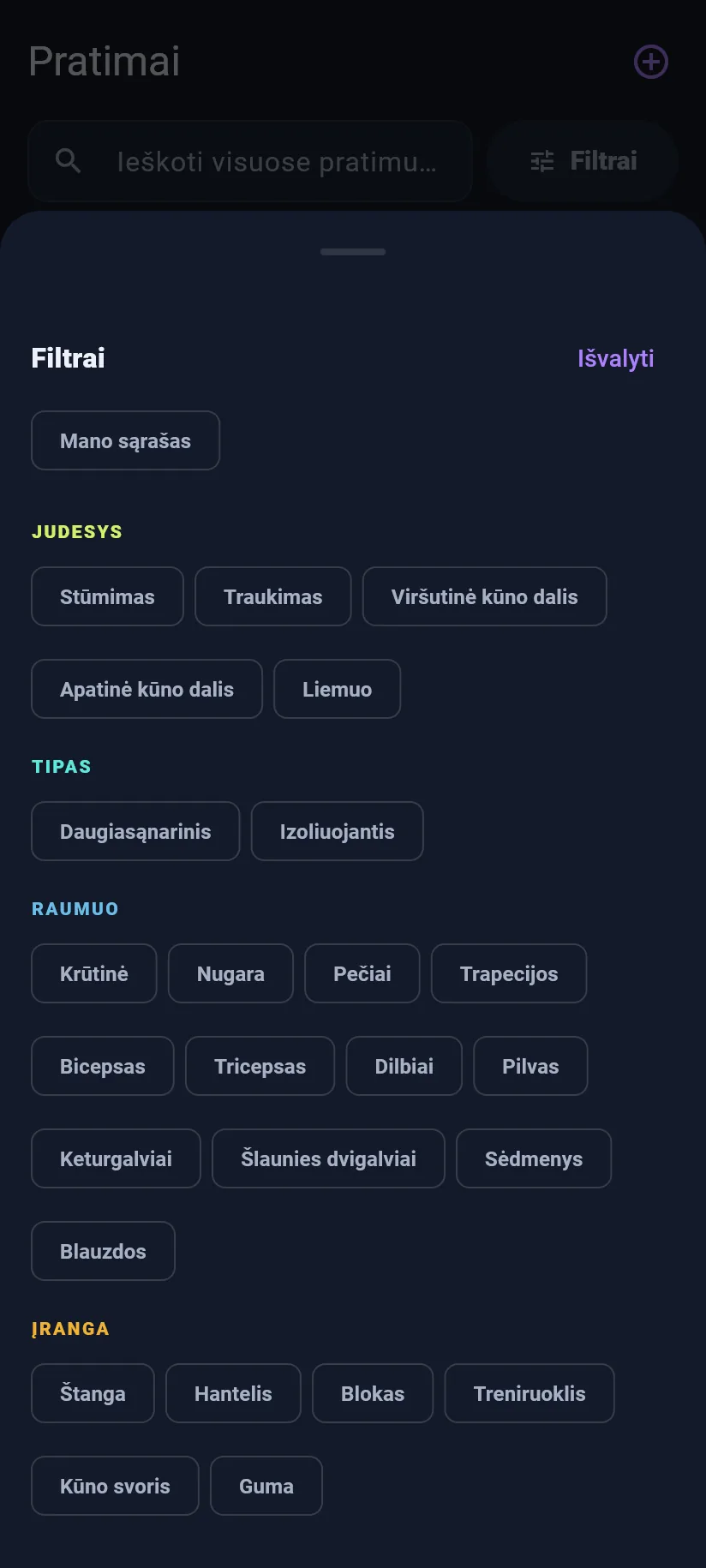706x1568 pixels.
Task: Select the Krūtinė muscle chip
Action: [x=94, y=973]
